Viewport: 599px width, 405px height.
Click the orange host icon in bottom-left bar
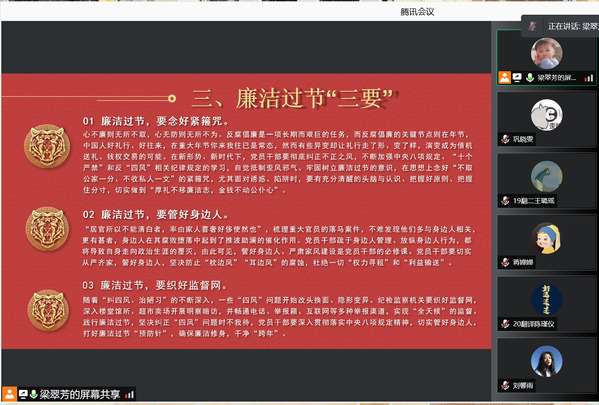(10, 394)
